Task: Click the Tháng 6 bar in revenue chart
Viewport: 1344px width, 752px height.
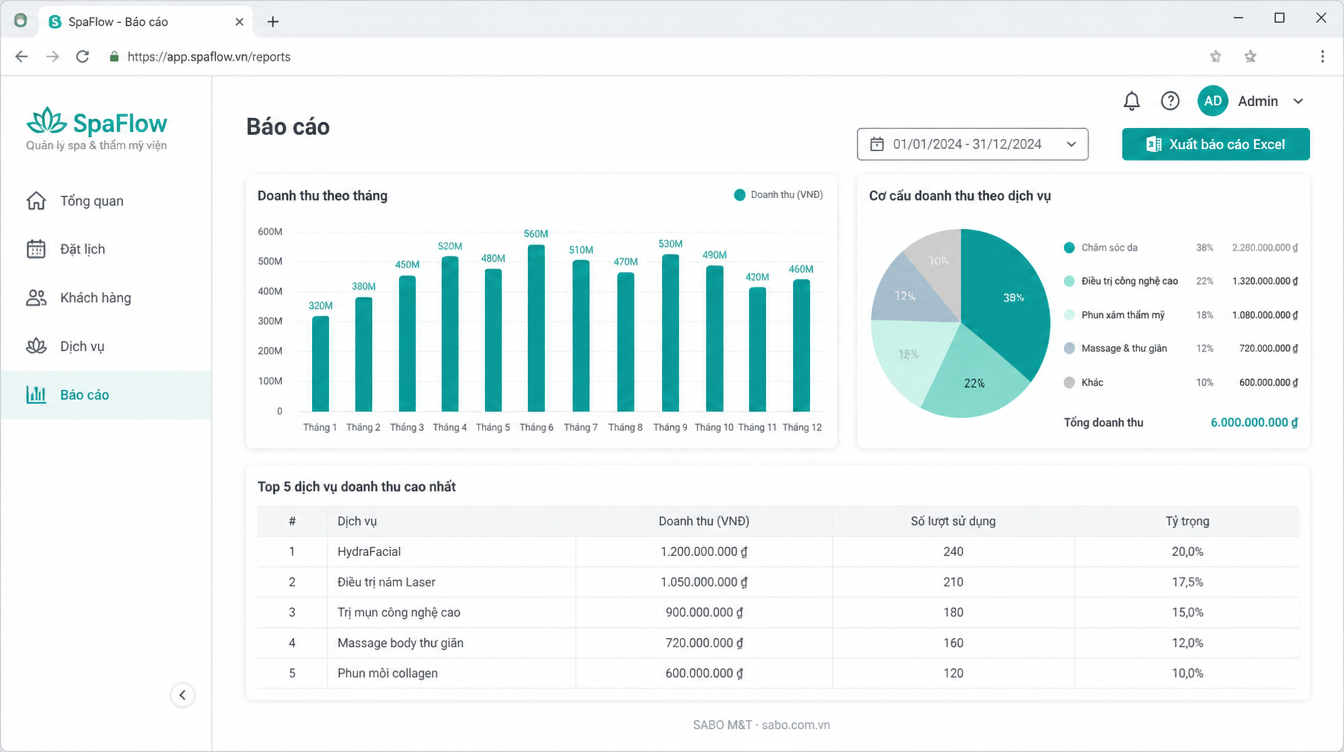Action: tap(536, 328)
